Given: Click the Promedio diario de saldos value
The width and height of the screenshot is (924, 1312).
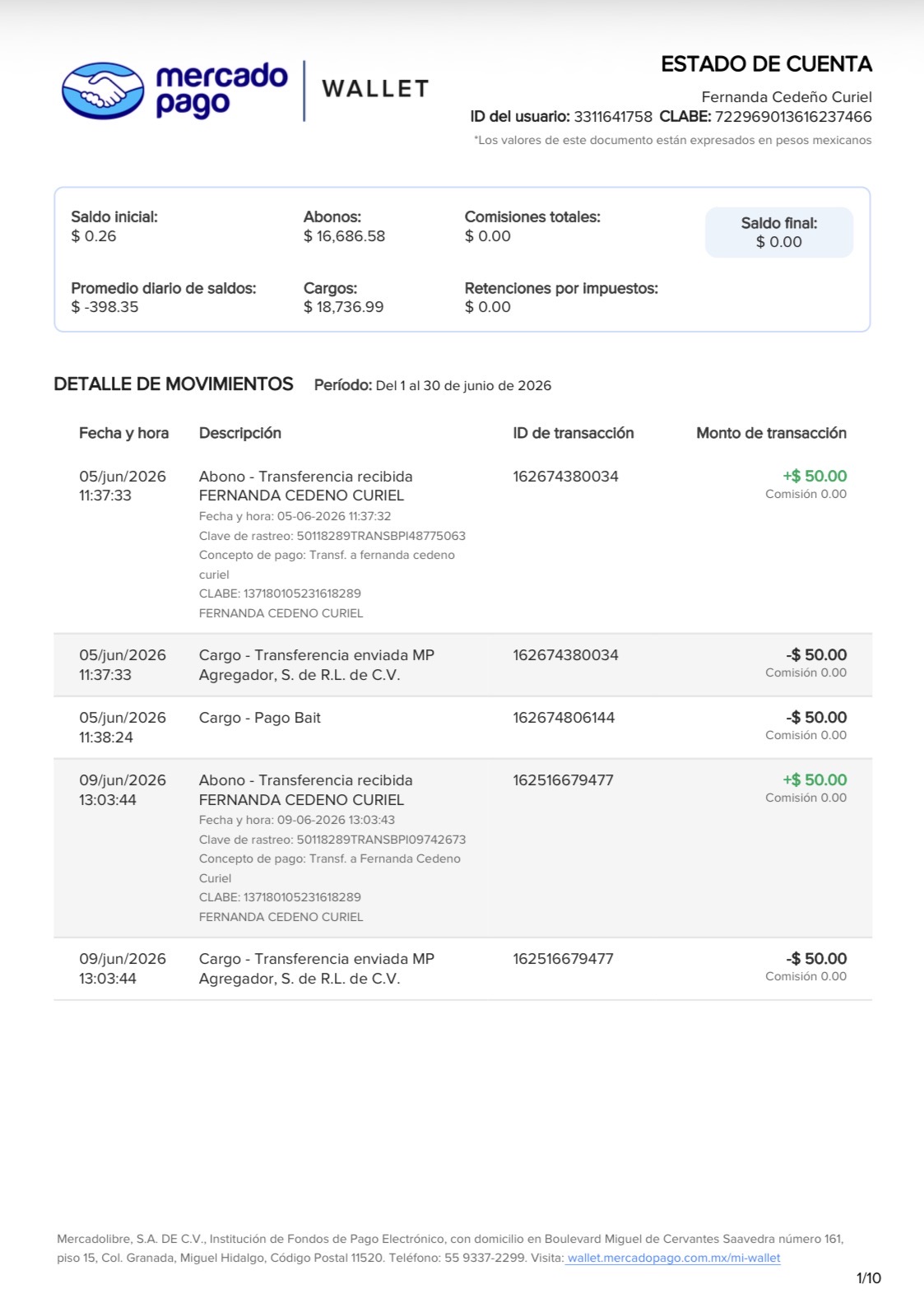Looking at the screenshot, I should (x=104, y=307).
